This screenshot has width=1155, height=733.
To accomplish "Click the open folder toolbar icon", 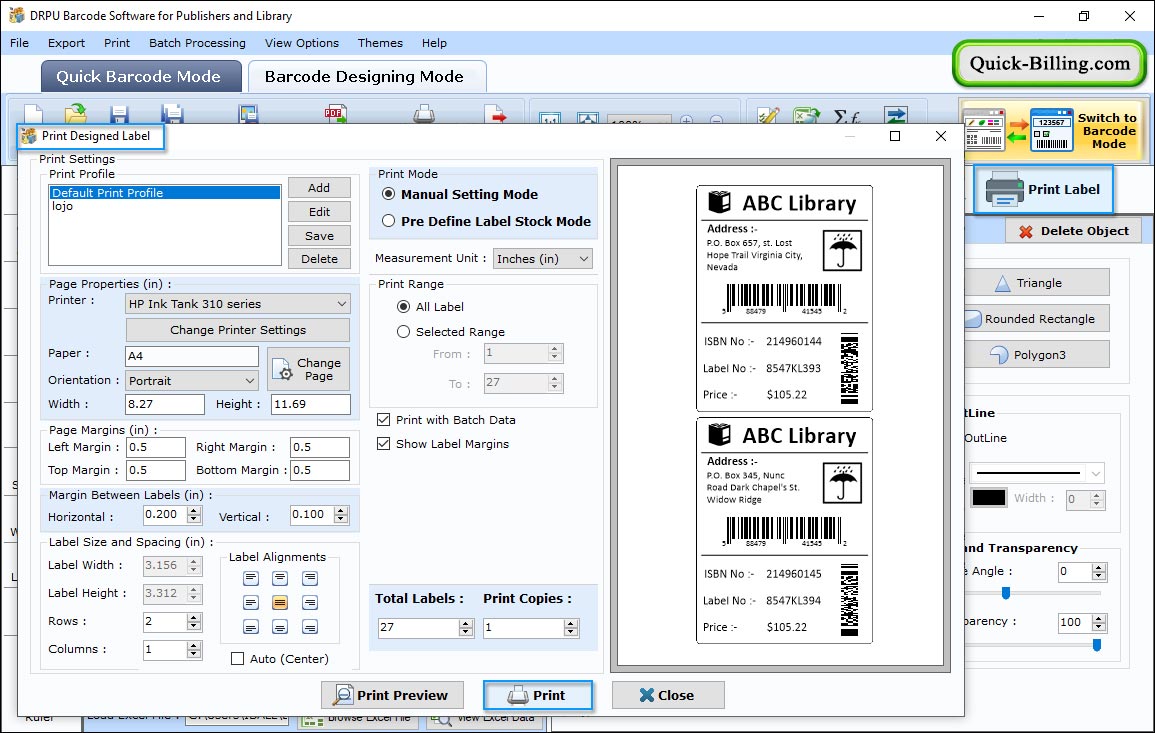I will point(75,113).
